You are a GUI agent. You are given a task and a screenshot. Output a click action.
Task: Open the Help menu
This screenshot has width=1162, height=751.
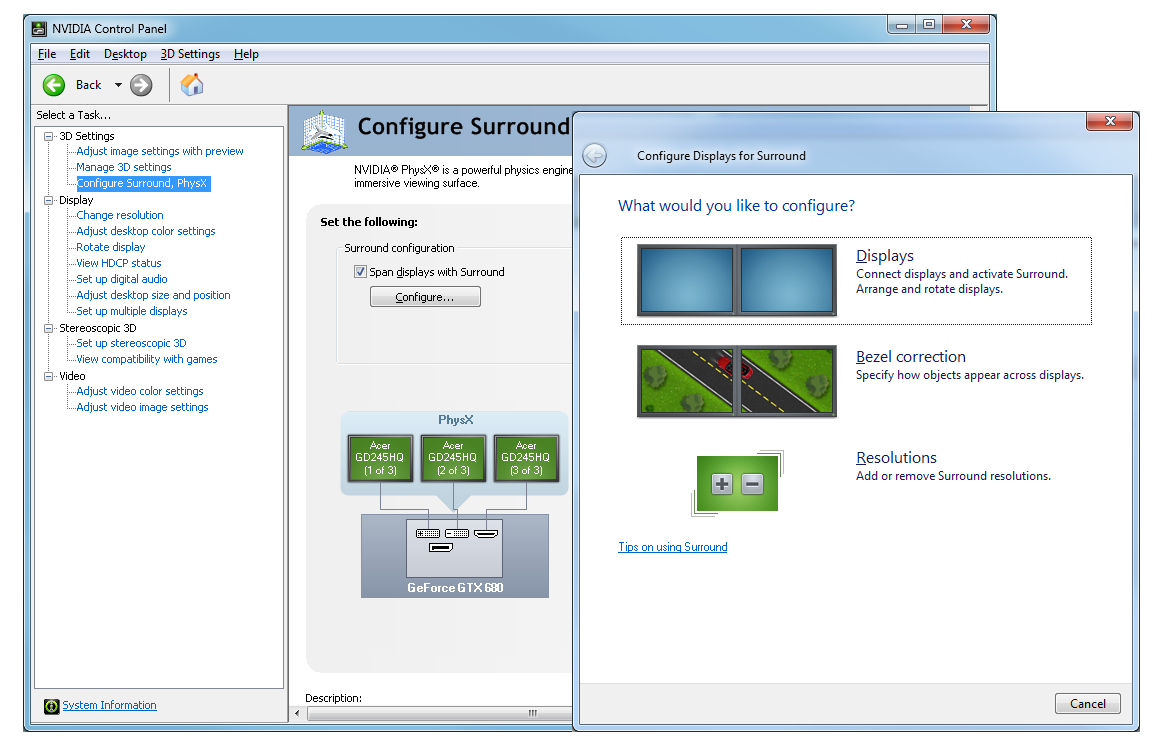pos(246,54)
